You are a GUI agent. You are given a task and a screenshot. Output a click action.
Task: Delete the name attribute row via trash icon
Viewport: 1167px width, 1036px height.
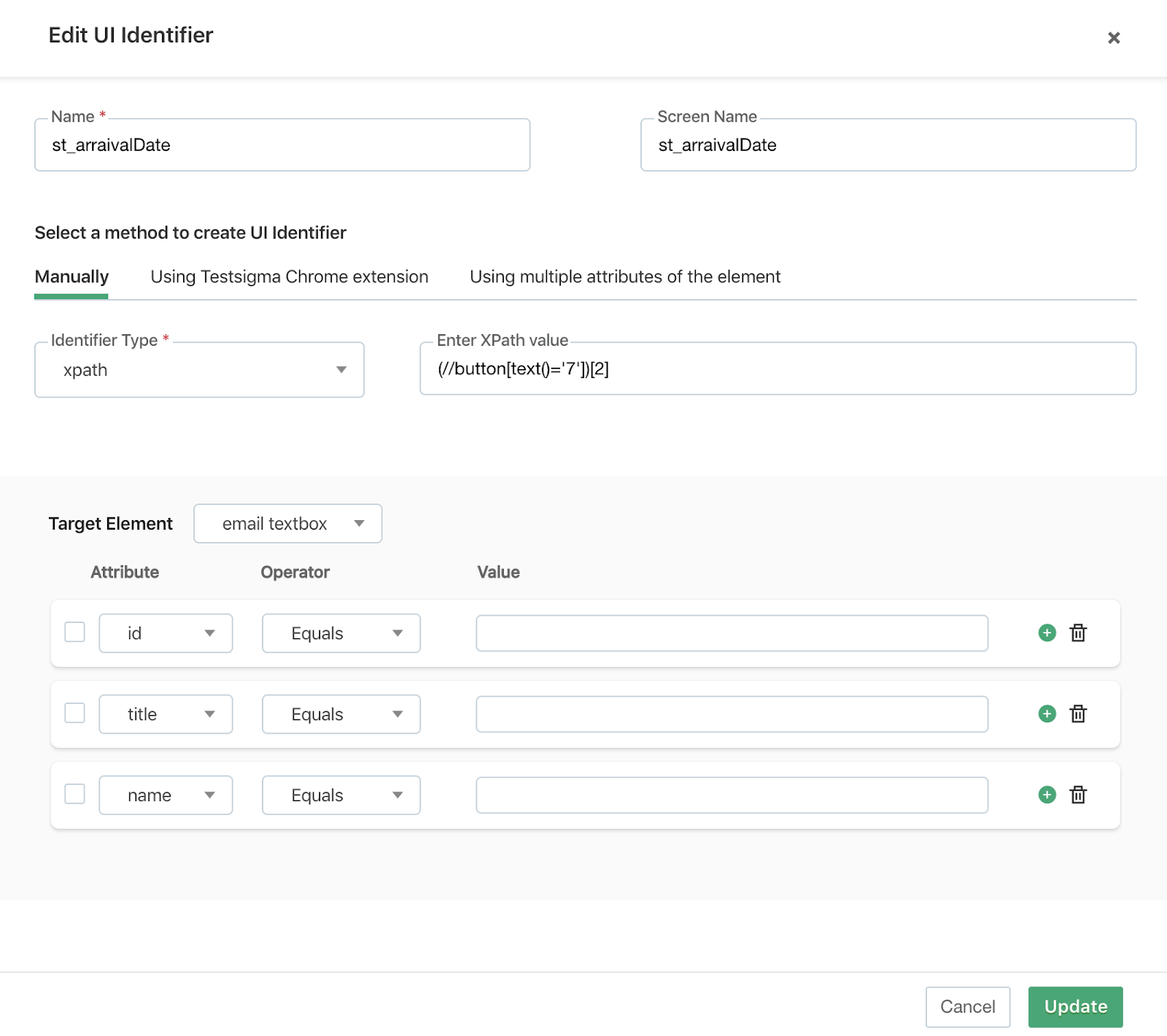pyautogui.click(x=1078, y=795)
